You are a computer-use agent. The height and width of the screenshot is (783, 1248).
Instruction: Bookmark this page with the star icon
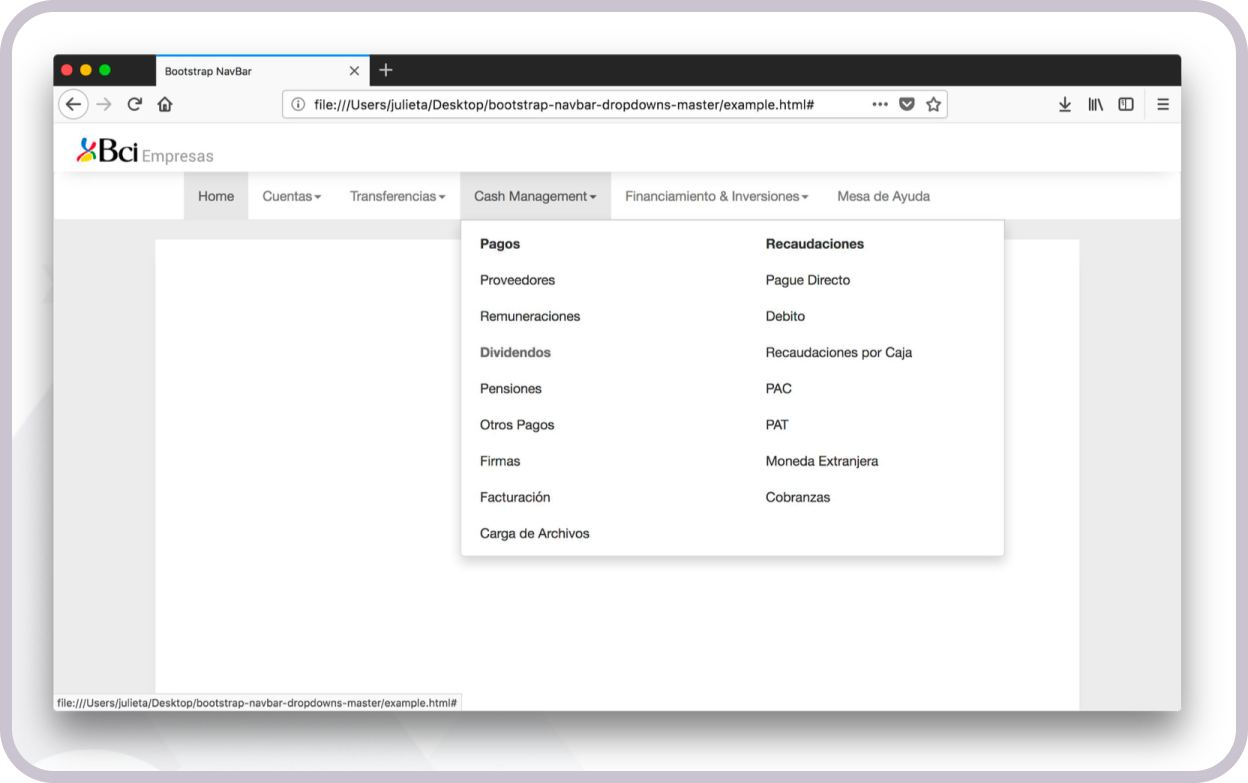tap(933, 105)
